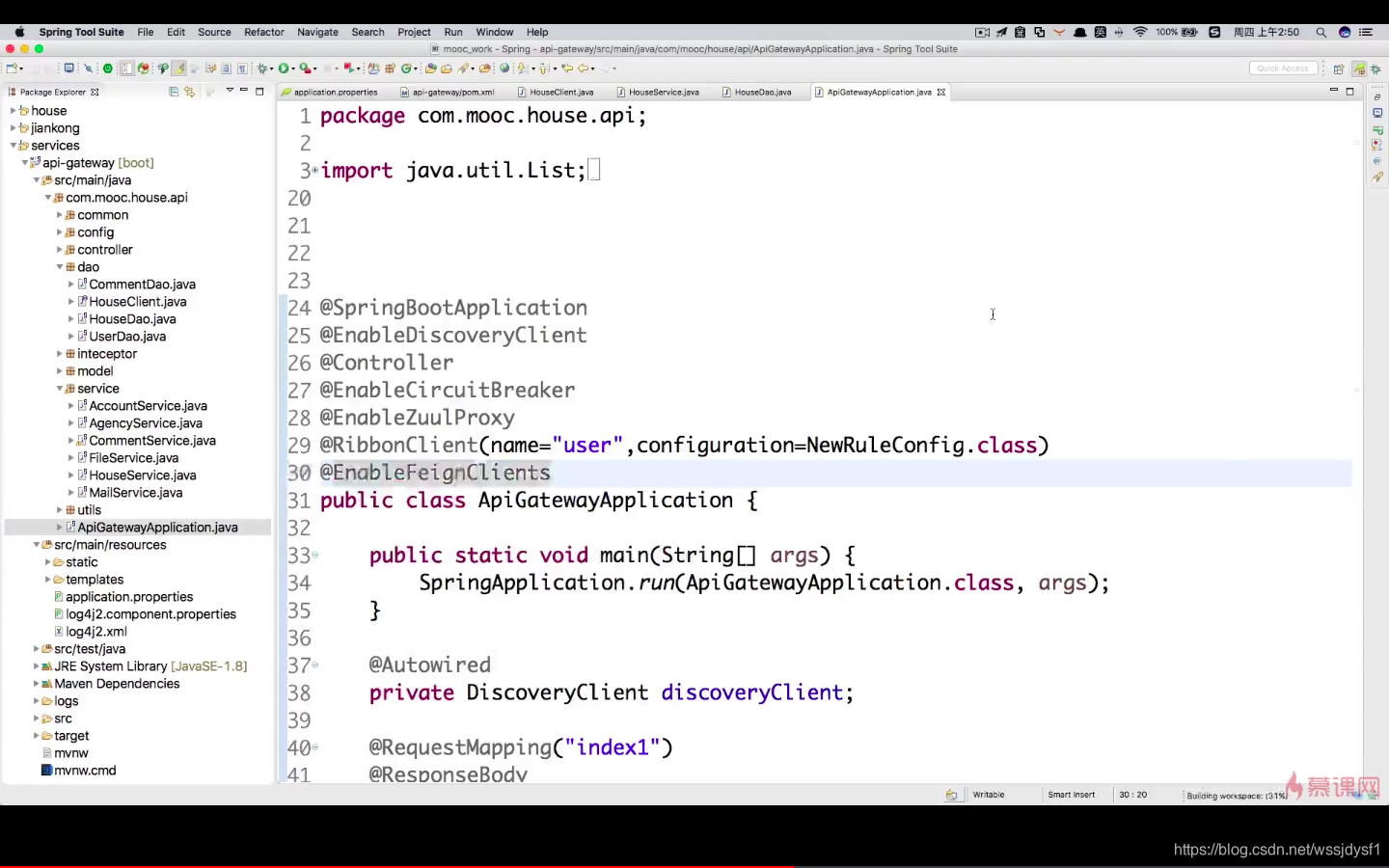
Task: Switch to the HouseClient.java editor tab
Action: point(561,93)
